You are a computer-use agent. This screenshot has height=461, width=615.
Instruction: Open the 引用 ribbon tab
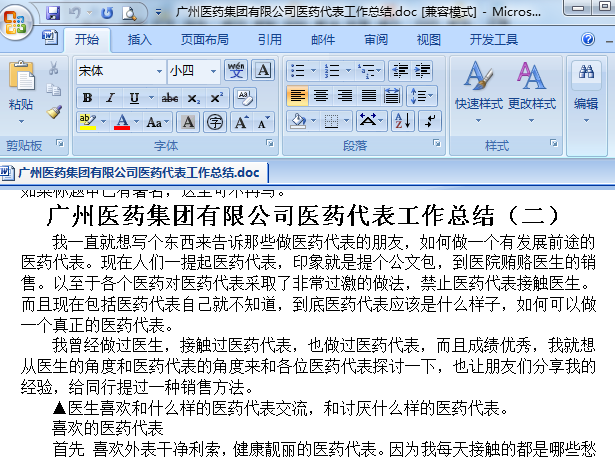click(270, 40)
